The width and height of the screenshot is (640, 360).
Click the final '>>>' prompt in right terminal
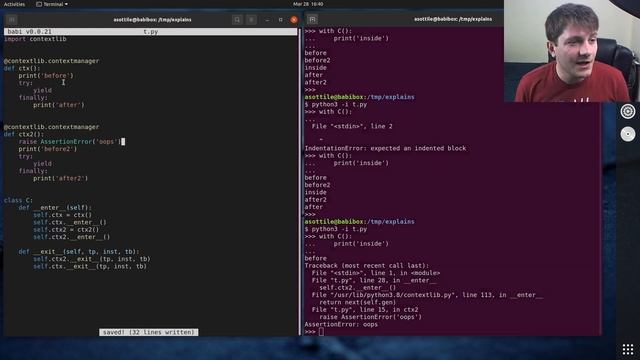click(x=310, y=332)
